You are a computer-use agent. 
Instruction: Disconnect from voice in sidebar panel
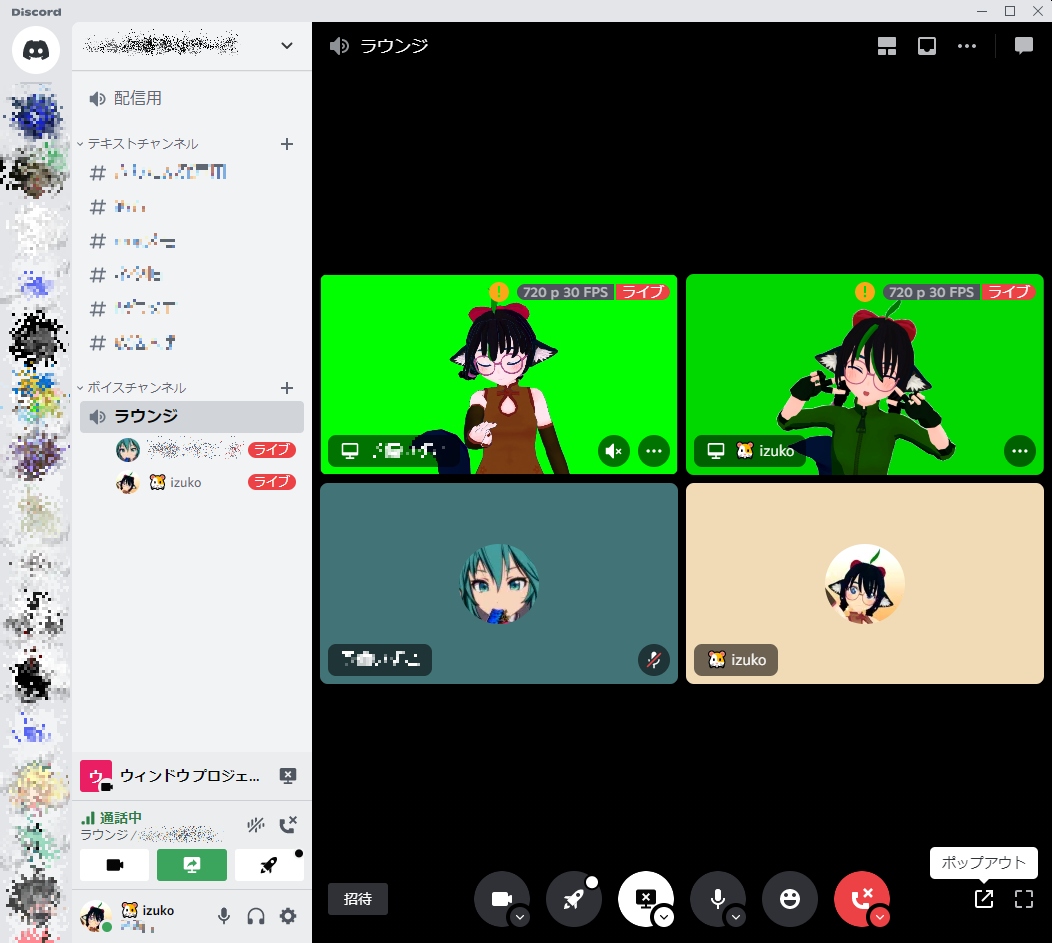pyautogui.click(x=288, y=824)
